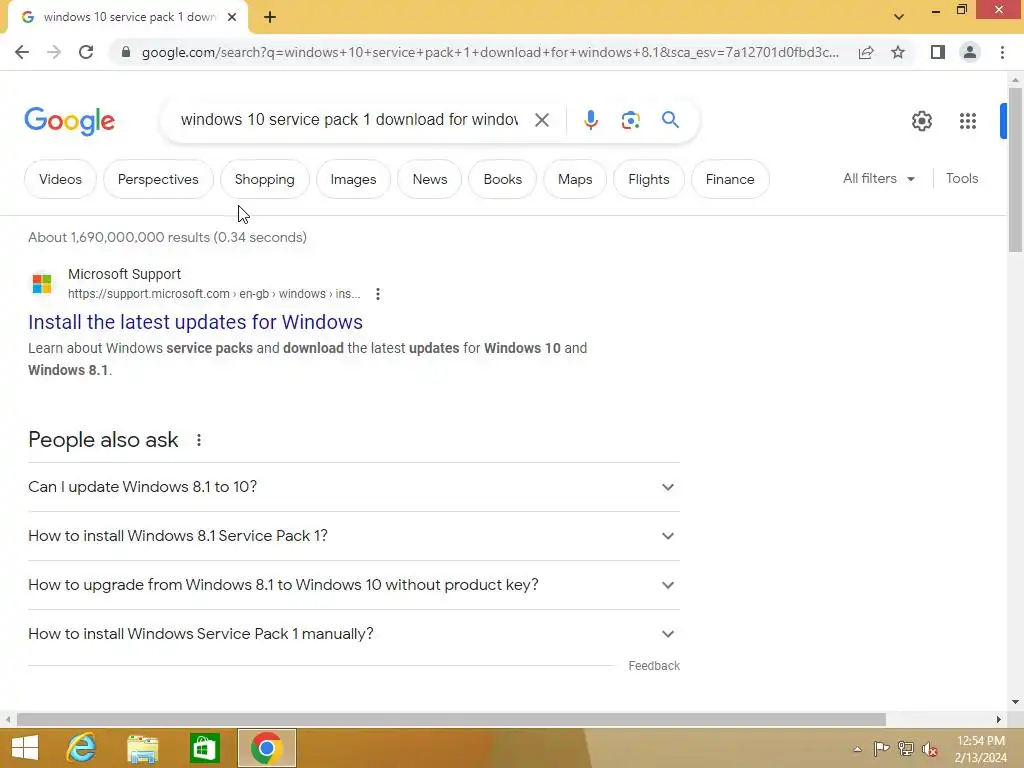This screenshot has width=1024, height=768.
Task: Click Chrome icon in taskbar
Action: tap(266, 748)
